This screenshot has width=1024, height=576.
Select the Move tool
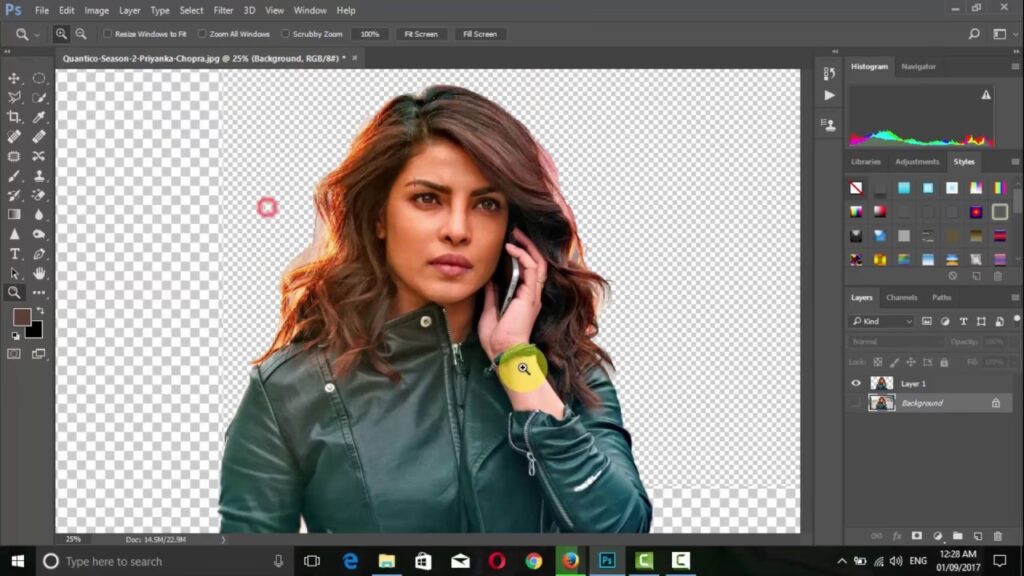click(15, 78)
